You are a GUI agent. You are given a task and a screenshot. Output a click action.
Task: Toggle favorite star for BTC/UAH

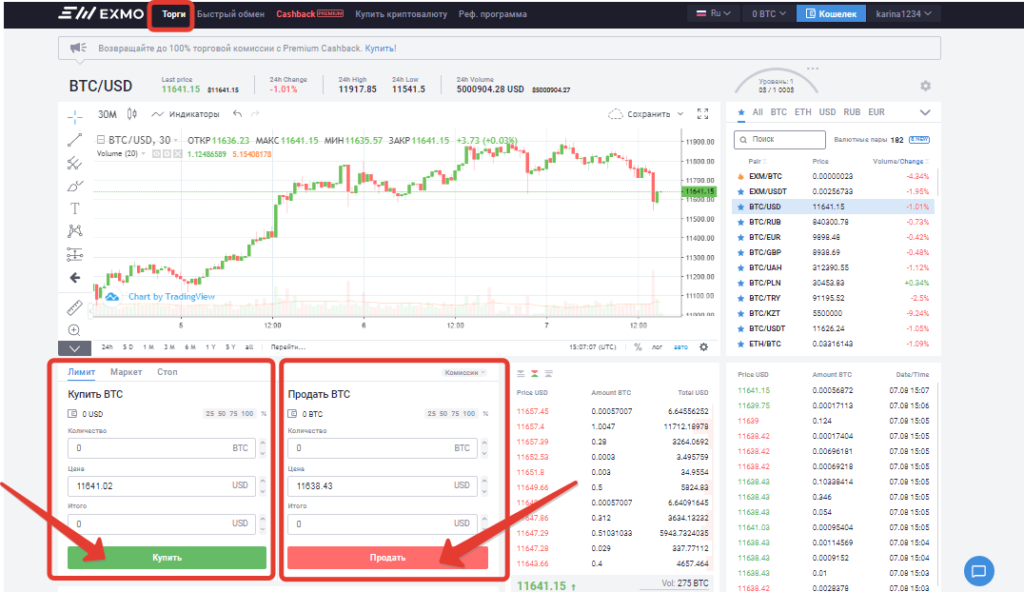click(741, 268)
